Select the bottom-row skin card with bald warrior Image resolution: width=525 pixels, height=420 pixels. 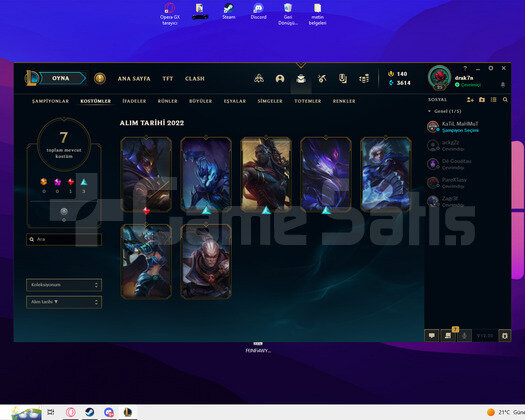coord(206,262)
